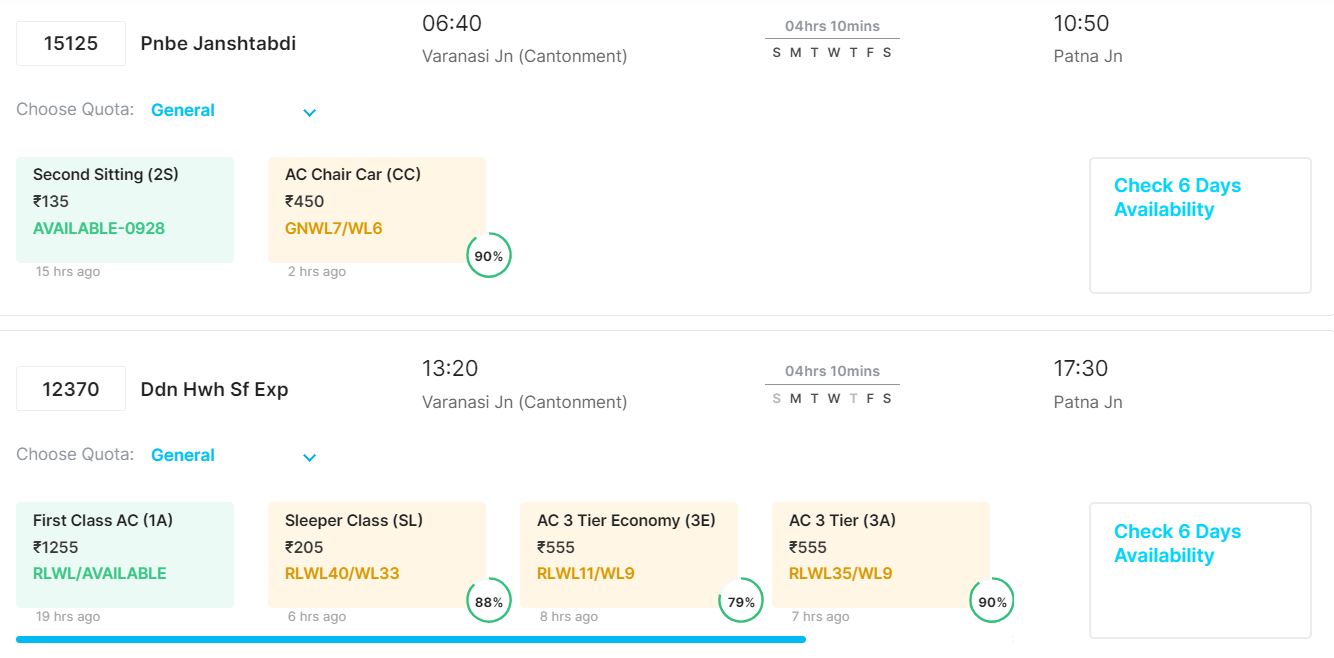Screen dimensions: 1334x658
Task: Select General quota for Pnbe Janshtabdi
Action: [x=183, y=110]
